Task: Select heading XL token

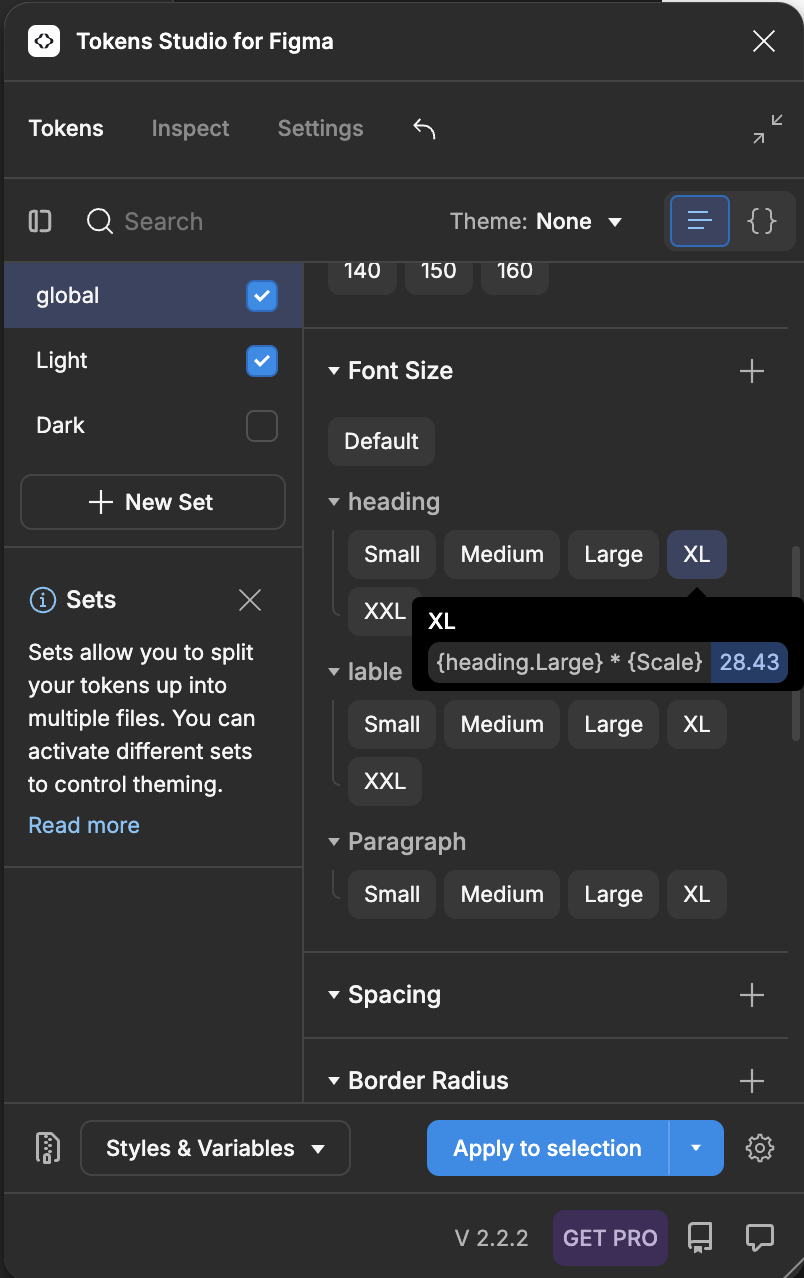Action: pos(696,554)
